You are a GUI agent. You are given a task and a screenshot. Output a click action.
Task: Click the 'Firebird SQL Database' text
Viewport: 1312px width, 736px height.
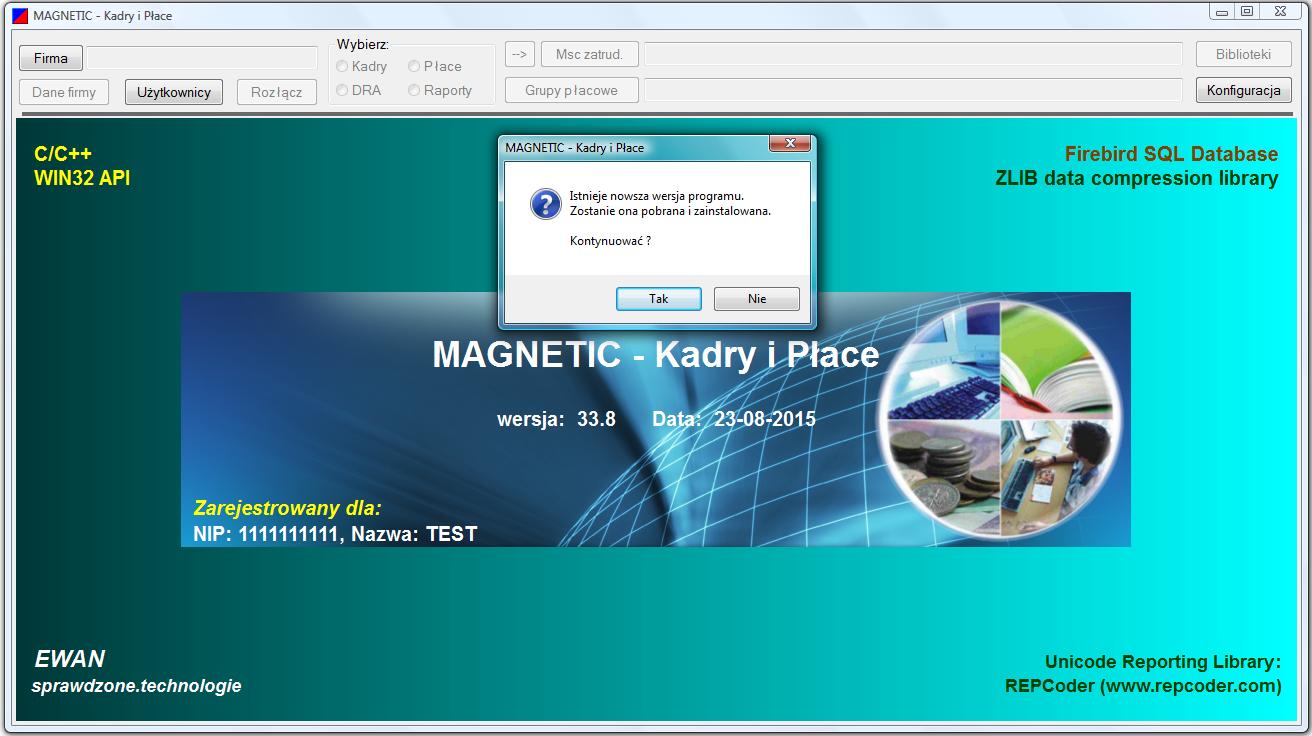1171,154
